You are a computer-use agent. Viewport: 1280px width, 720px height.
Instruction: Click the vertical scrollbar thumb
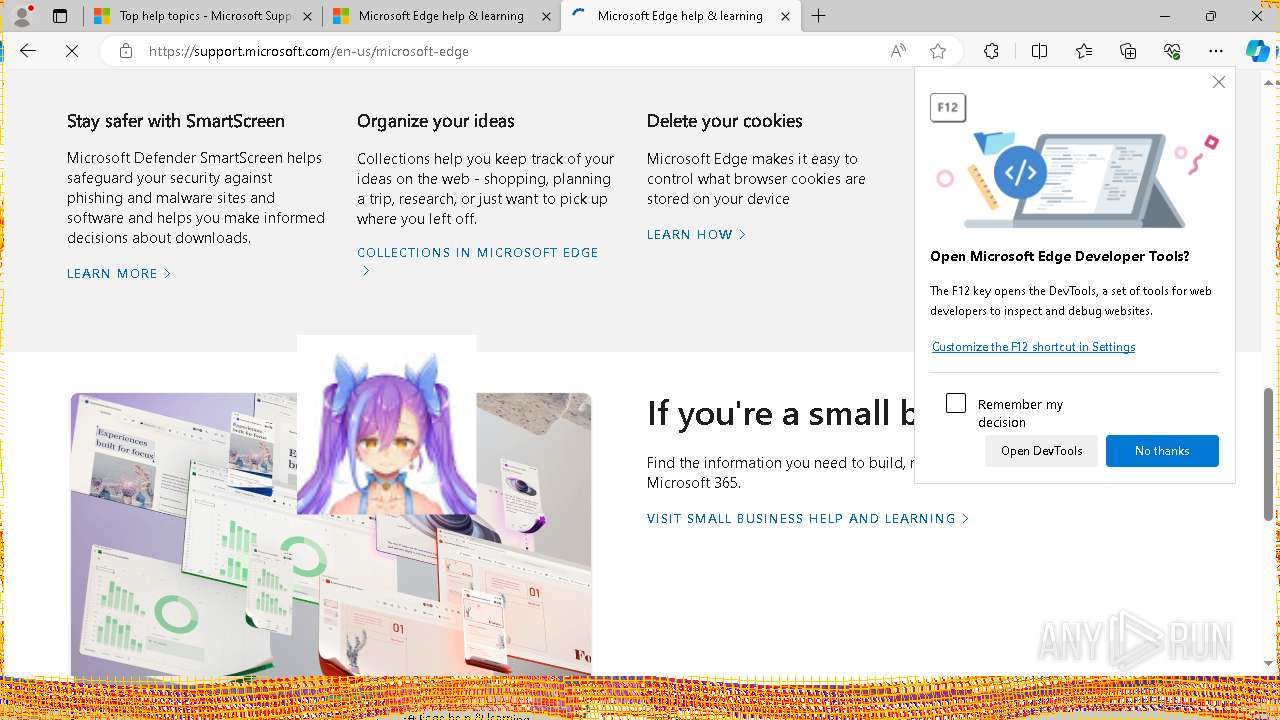pyautogui.click(x=1269, y=454)
